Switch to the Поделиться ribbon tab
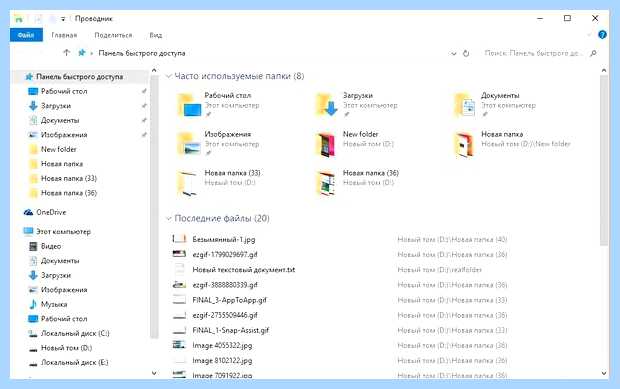The width and height of the screenshot is (620, 389). pyautogui.click(x=113, y=35)
